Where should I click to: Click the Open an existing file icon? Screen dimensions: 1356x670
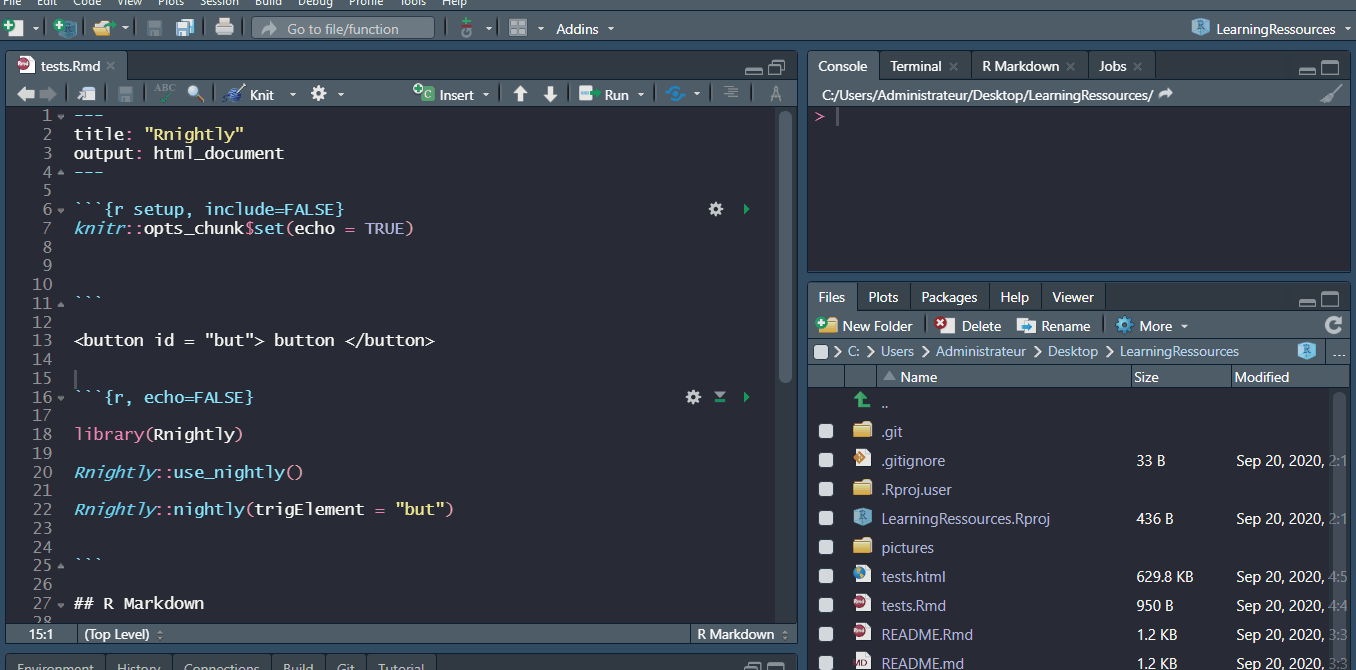(103, 28)
